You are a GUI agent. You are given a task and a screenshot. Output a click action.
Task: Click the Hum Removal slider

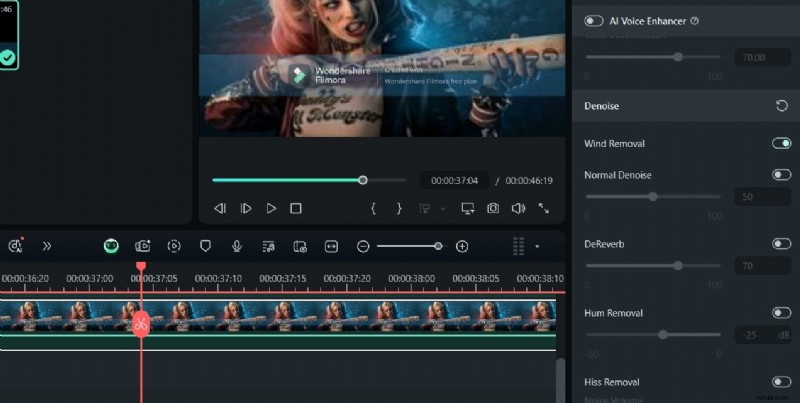653,335
